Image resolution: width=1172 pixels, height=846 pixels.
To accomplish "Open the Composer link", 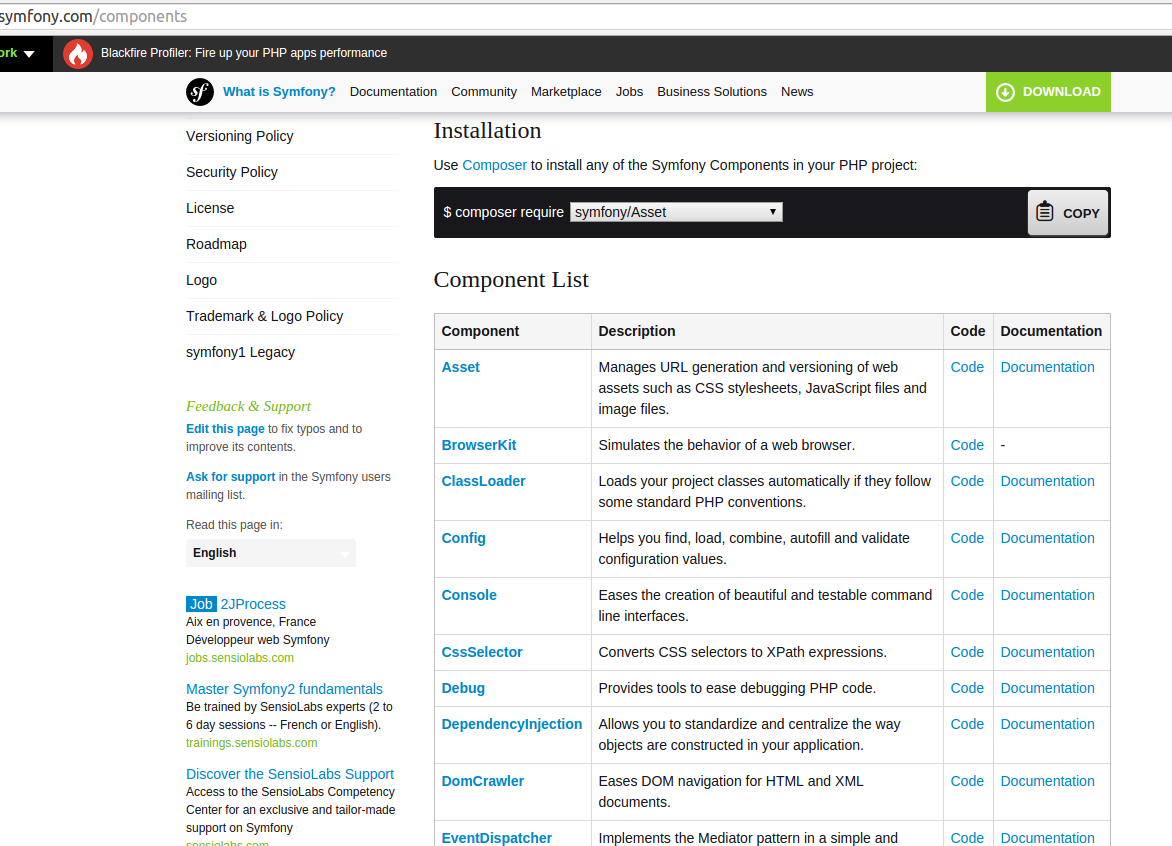I will pos(494,165).
